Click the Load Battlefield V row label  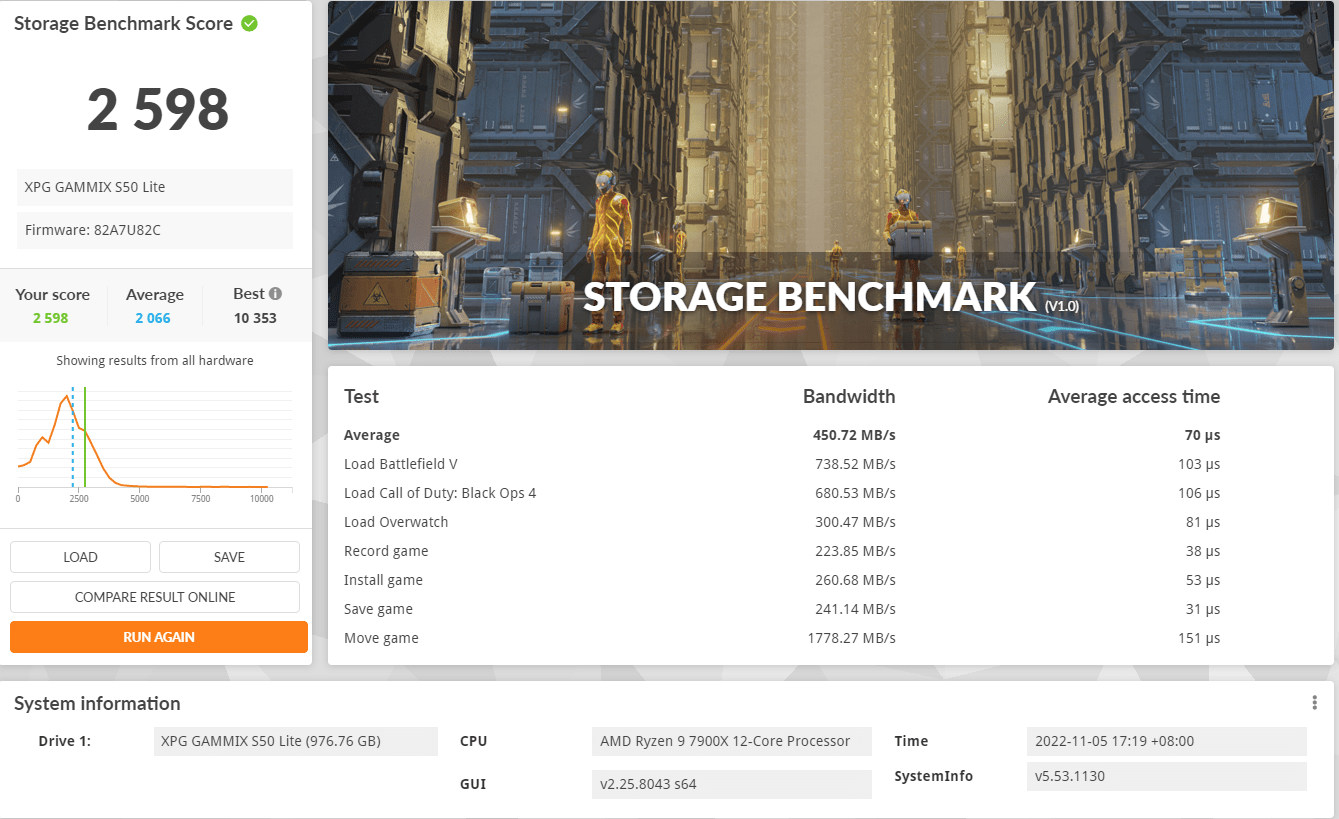(401, 464)
